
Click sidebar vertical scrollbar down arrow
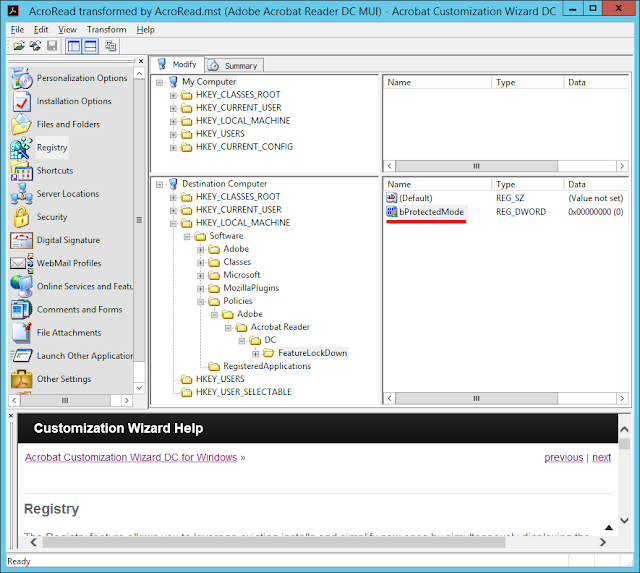(139, 388)
